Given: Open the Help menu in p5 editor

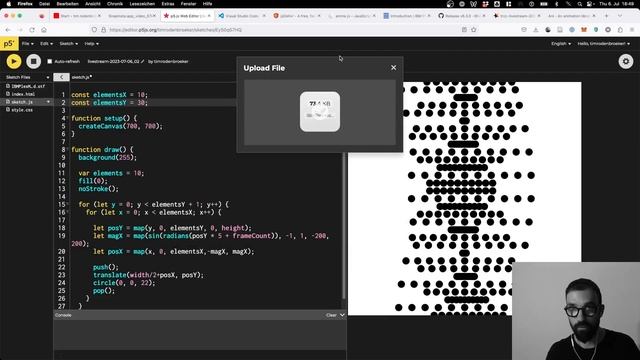Looking at the screenshot, I should coord(91,44).
